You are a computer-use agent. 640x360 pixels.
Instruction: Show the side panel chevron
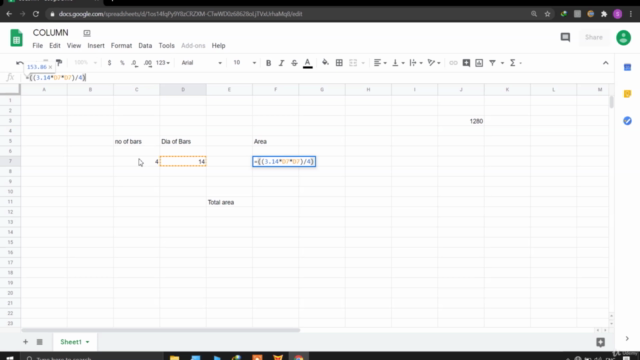click(627, 338)
